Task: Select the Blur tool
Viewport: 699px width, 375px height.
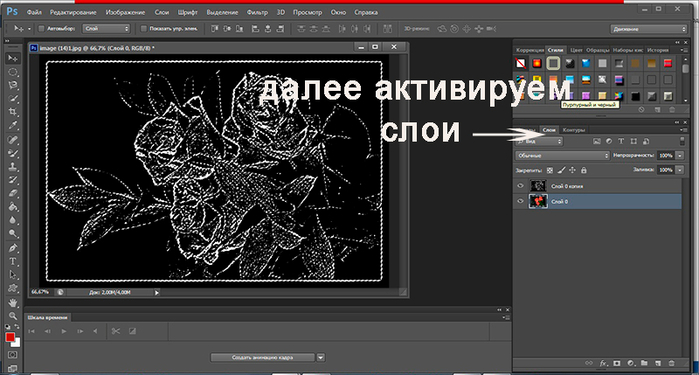Action: pyautogui.click(x=12, y=220)
